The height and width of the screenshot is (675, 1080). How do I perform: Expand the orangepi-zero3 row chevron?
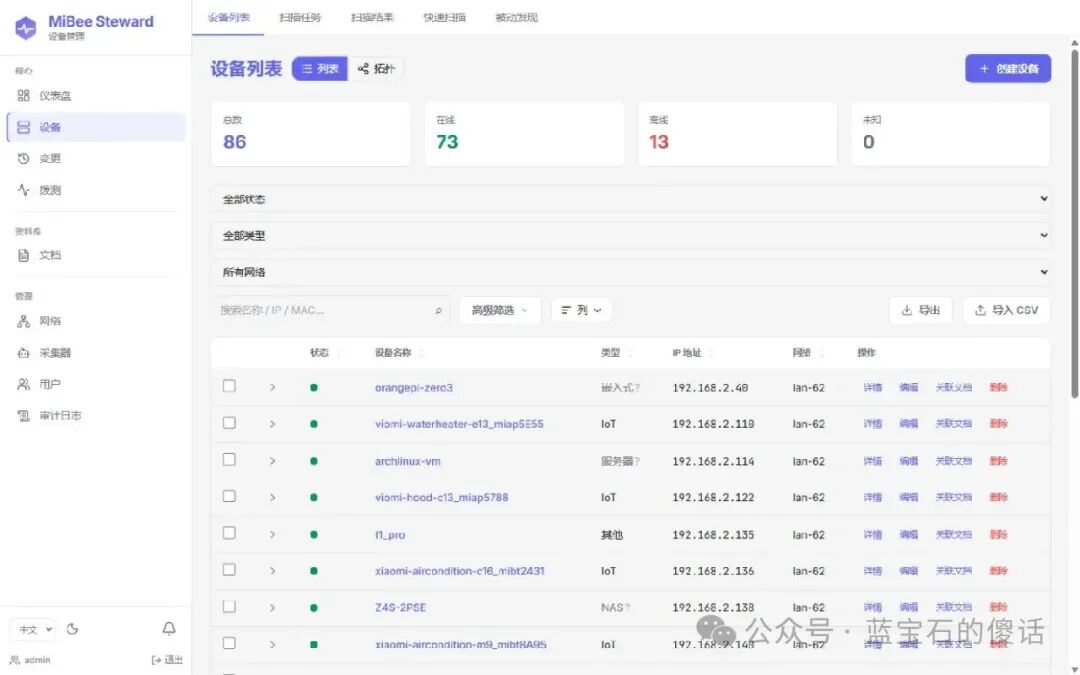[273, 388]
